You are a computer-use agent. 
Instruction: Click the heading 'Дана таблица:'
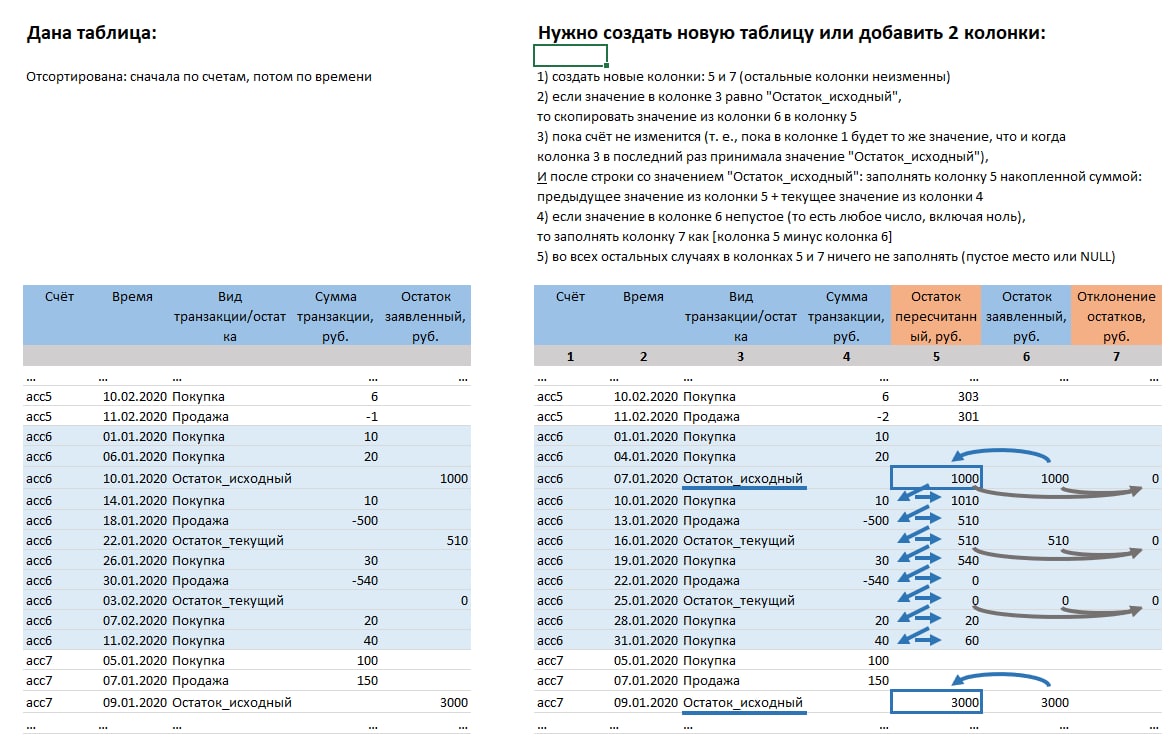click(91, 33)
